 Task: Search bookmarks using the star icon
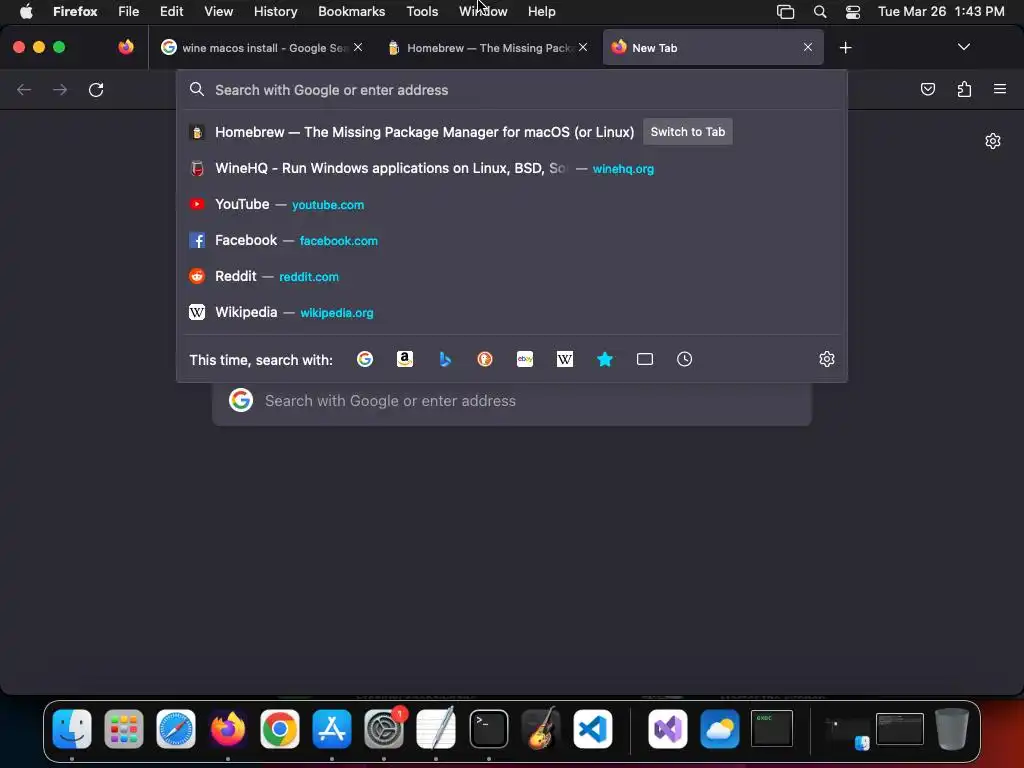coord(605,359)
